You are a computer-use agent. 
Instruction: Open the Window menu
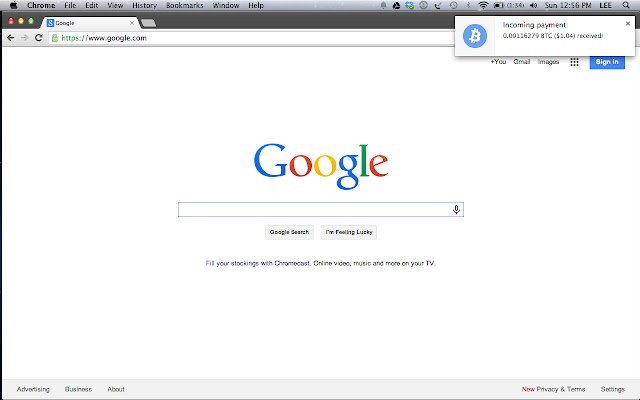click(x=226, y=5)
